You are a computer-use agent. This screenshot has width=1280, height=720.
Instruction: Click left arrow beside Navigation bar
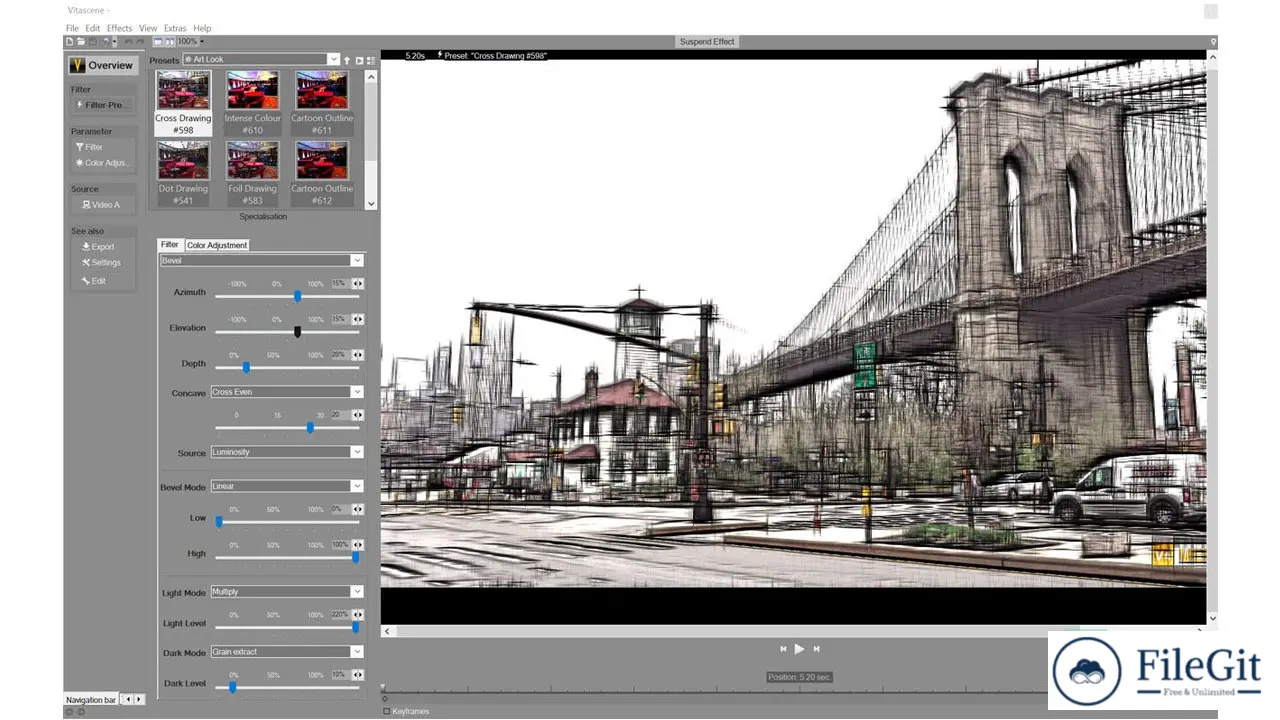tap(126, 700)
